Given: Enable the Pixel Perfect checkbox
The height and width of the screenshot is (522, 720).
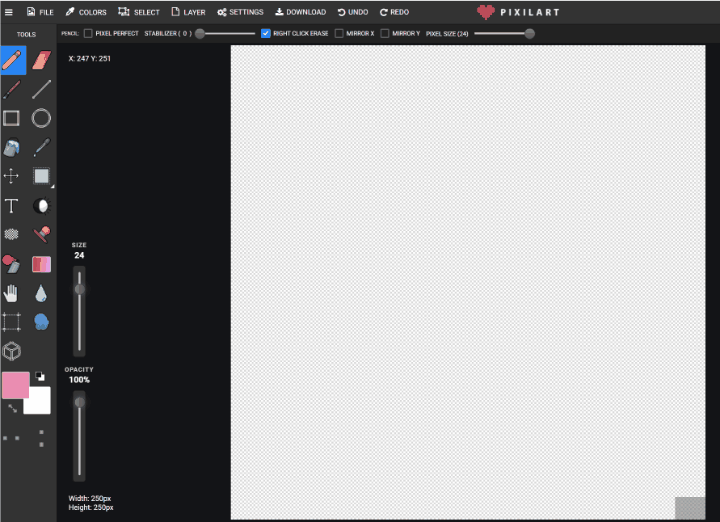Looking at the screenshot, I should [x=88, y=34].
